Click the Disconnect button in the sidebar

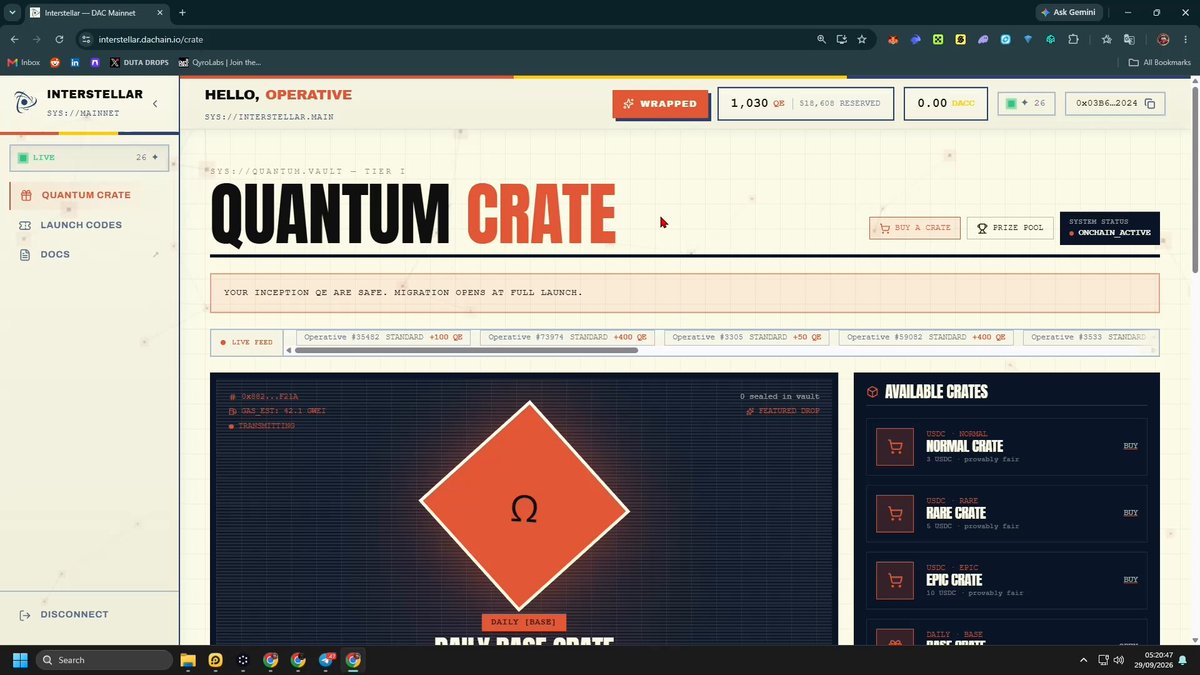pyautogui.click(x=64, y=614)
